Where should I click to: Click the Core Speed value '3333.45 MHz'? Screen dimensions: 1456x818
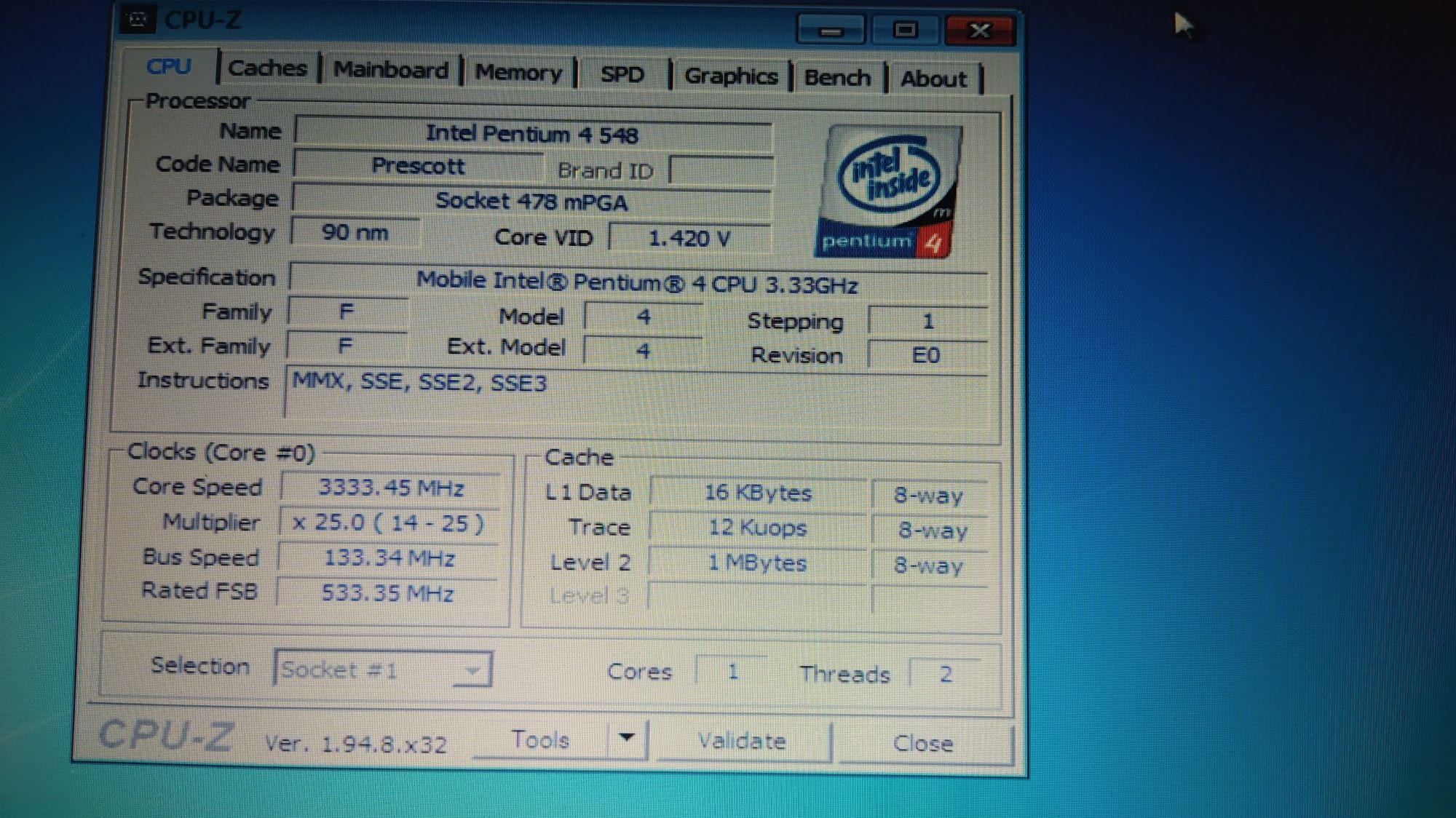point(391,487)
